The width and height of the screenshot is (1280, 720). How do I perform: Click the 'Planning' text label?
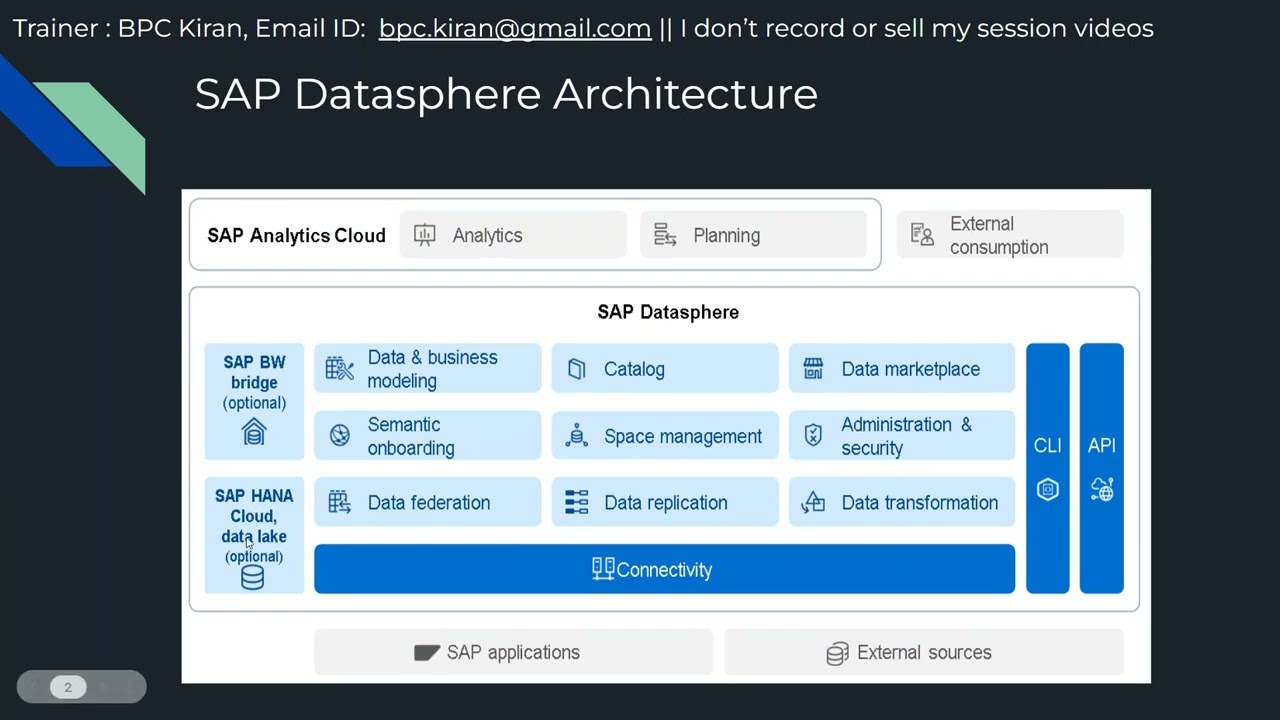pyautogui.click(x=726, y=235)
